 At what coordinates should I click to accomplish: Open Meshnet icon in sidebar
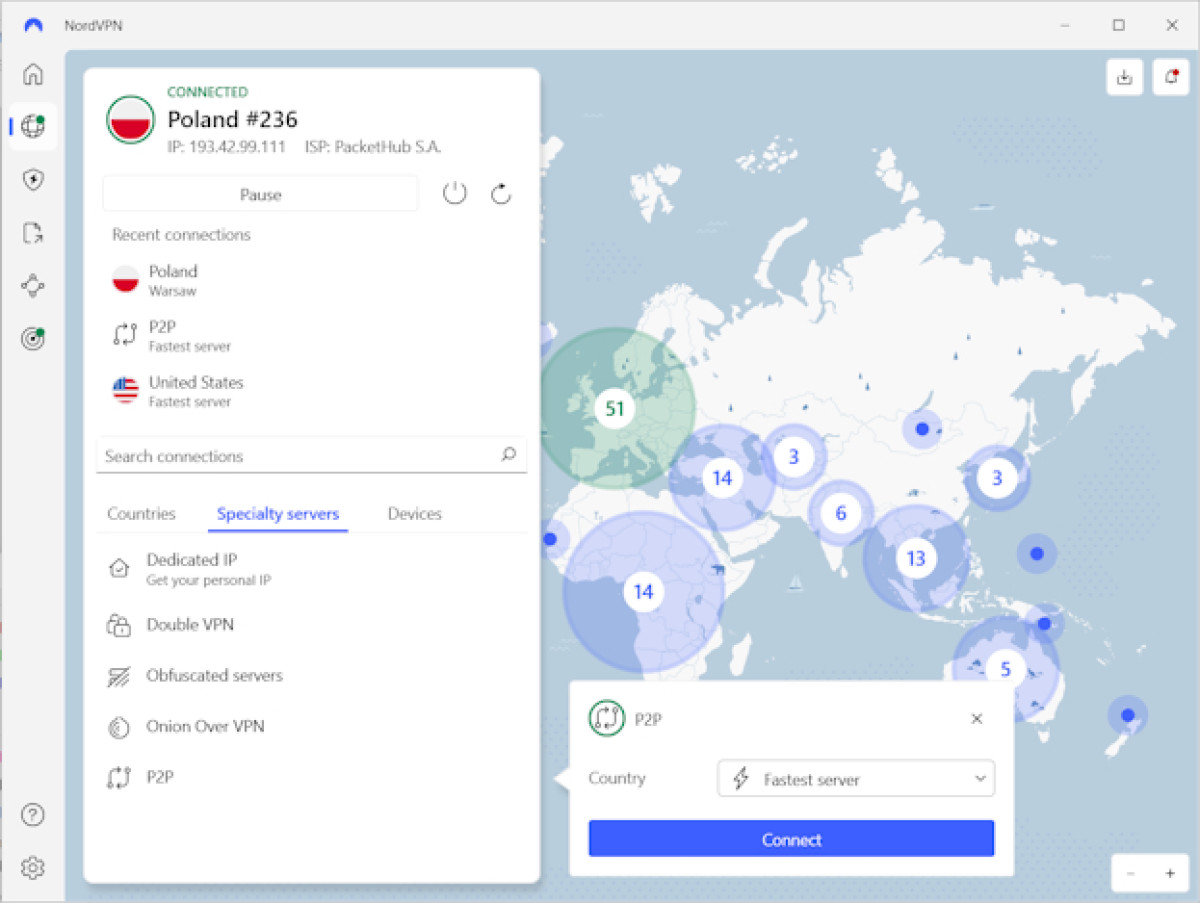(x=33, y=286)
